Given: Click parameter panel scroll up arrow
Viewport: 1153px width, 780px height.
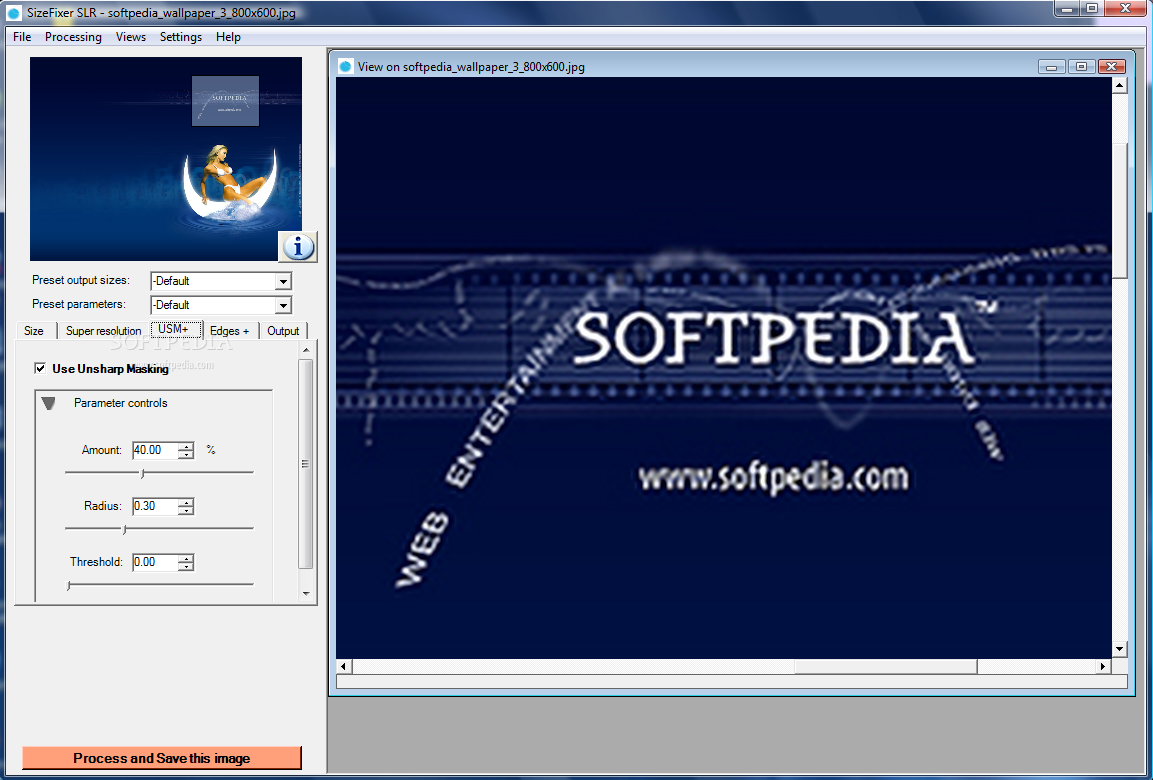Looking at the screenshot, I should 306,351.
